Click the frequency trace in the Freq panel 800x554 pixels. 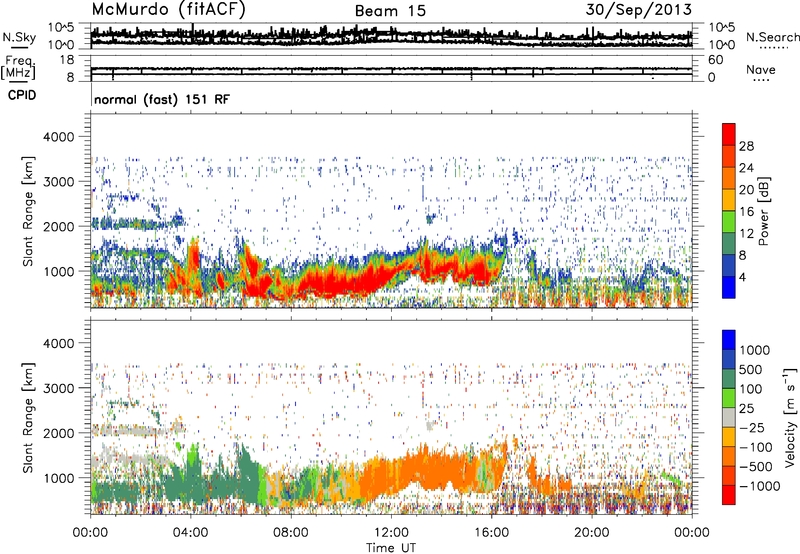tap(391, 69)
